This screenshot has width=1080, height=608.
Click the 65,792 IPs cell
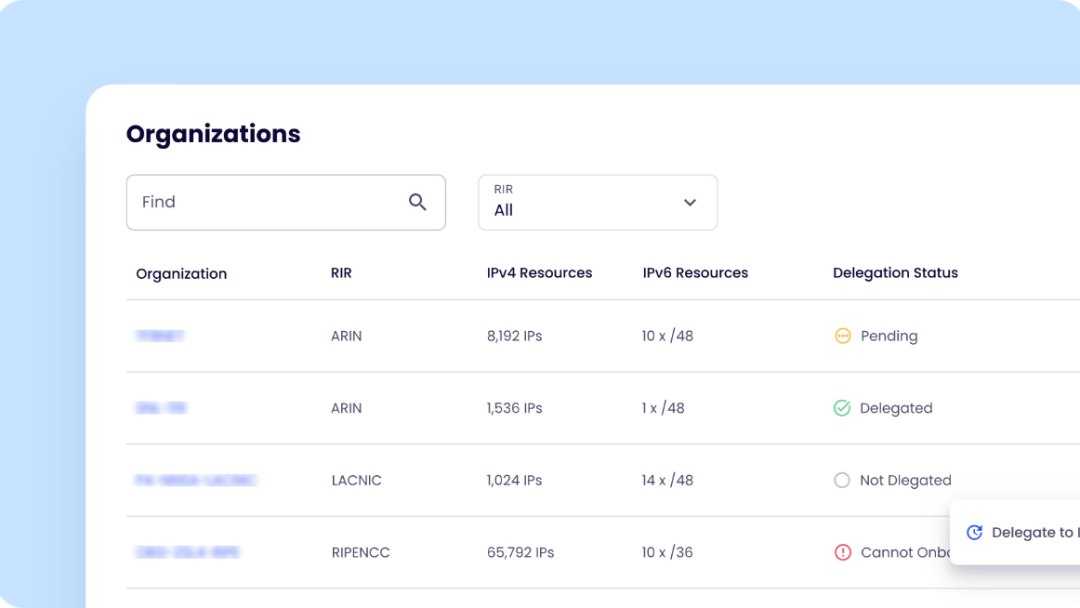click(x=520, y=552)
